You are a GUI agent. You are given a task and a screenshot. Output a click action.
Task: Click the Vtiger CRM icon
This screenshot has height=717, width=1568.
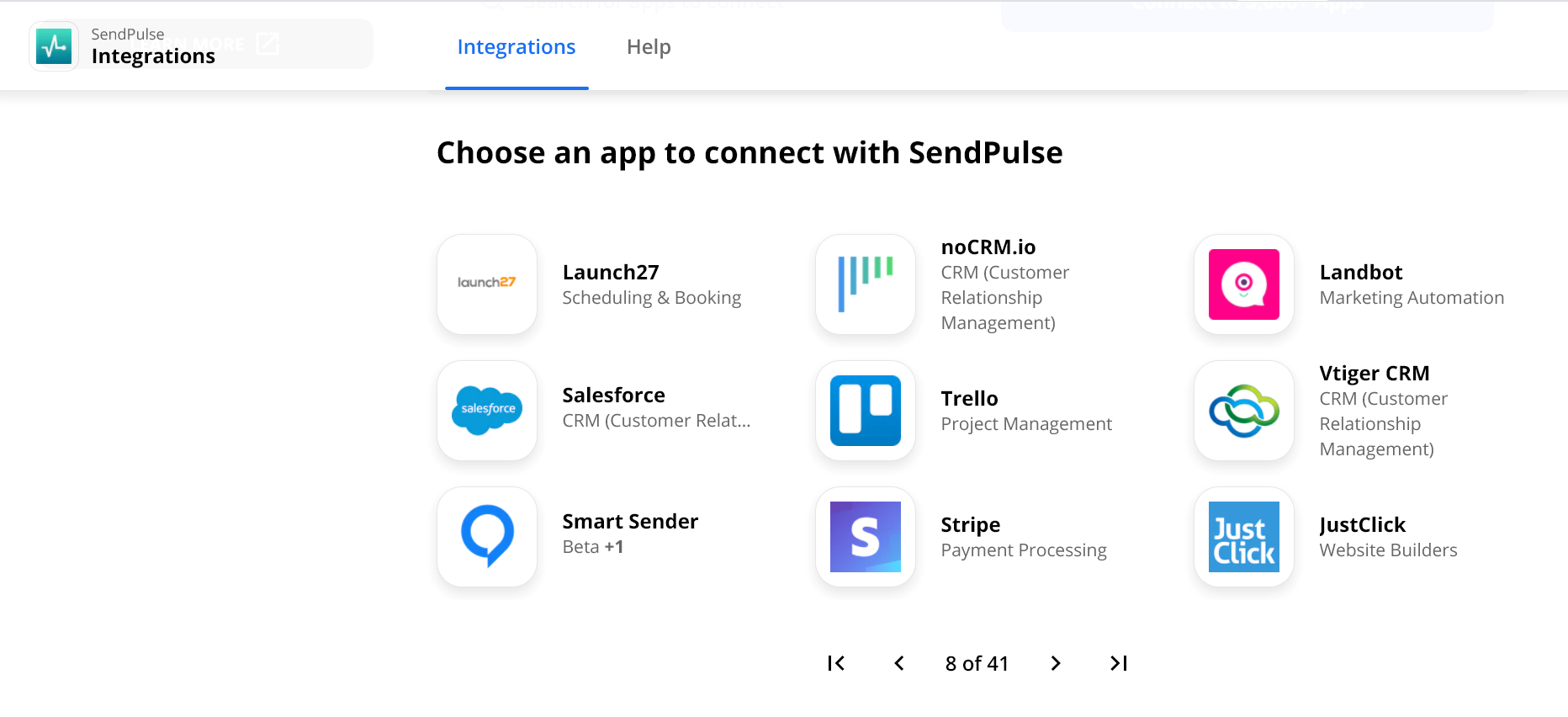coord(1243,411)
